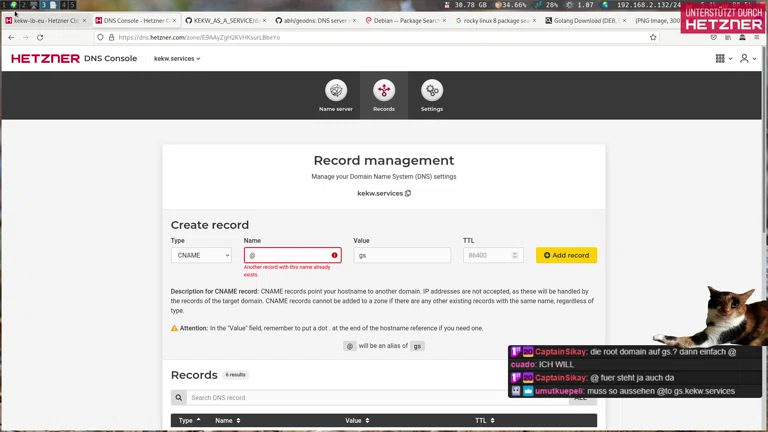Reload the page with refresh icon
This screenshot has height=432, width=768.
point(40,37)
